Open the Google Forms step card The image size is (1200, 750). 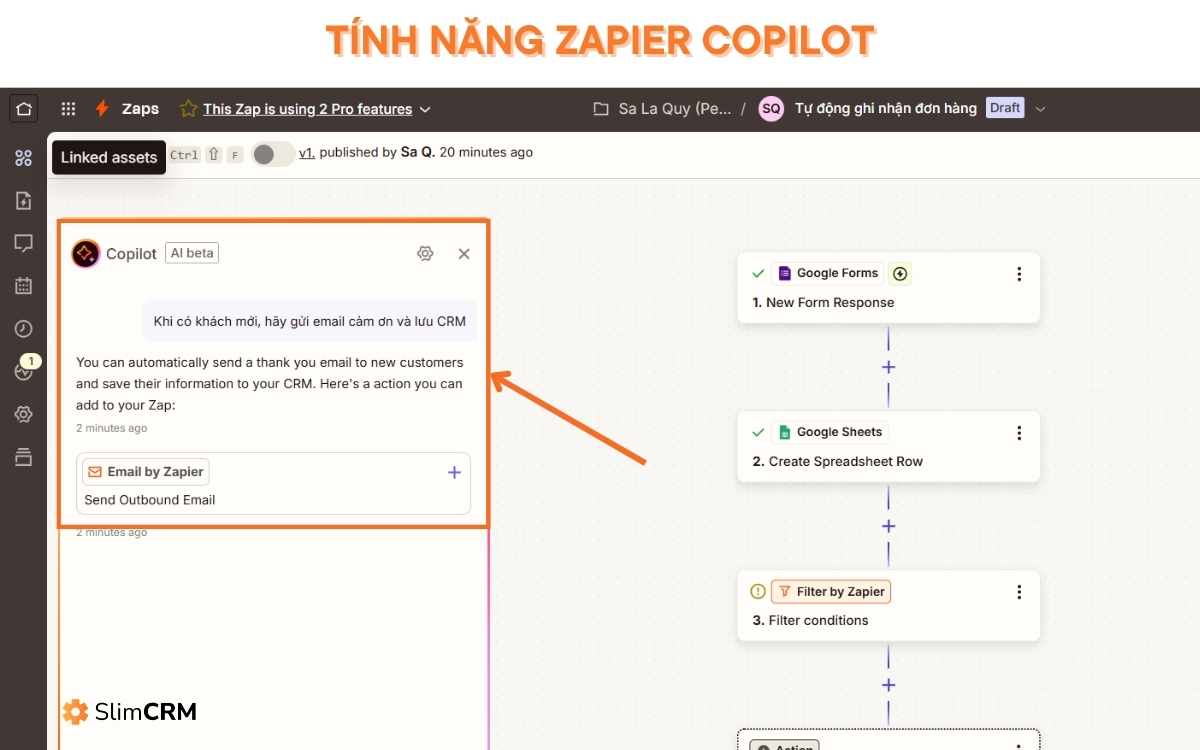pyautogui.click(x=888, y=287)
